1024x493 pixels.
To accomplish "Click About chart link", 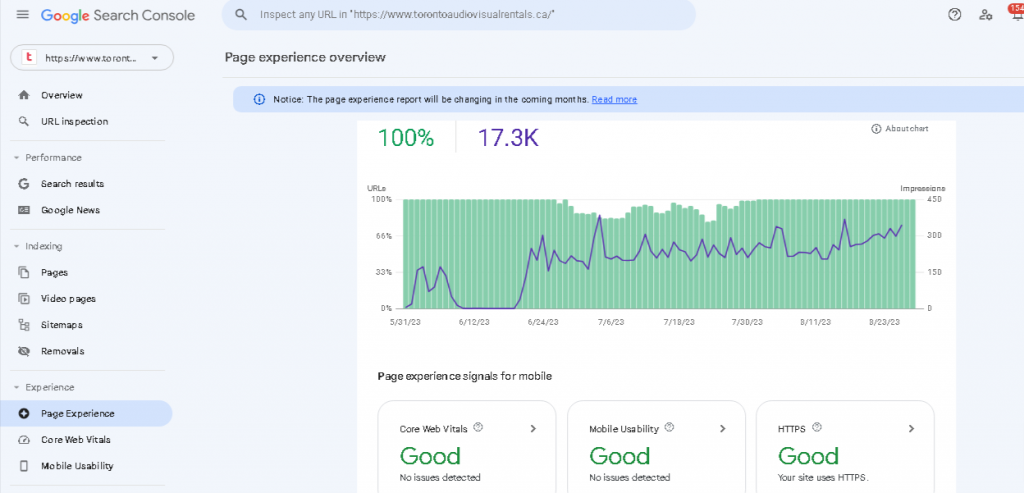I will coord(906,129).
